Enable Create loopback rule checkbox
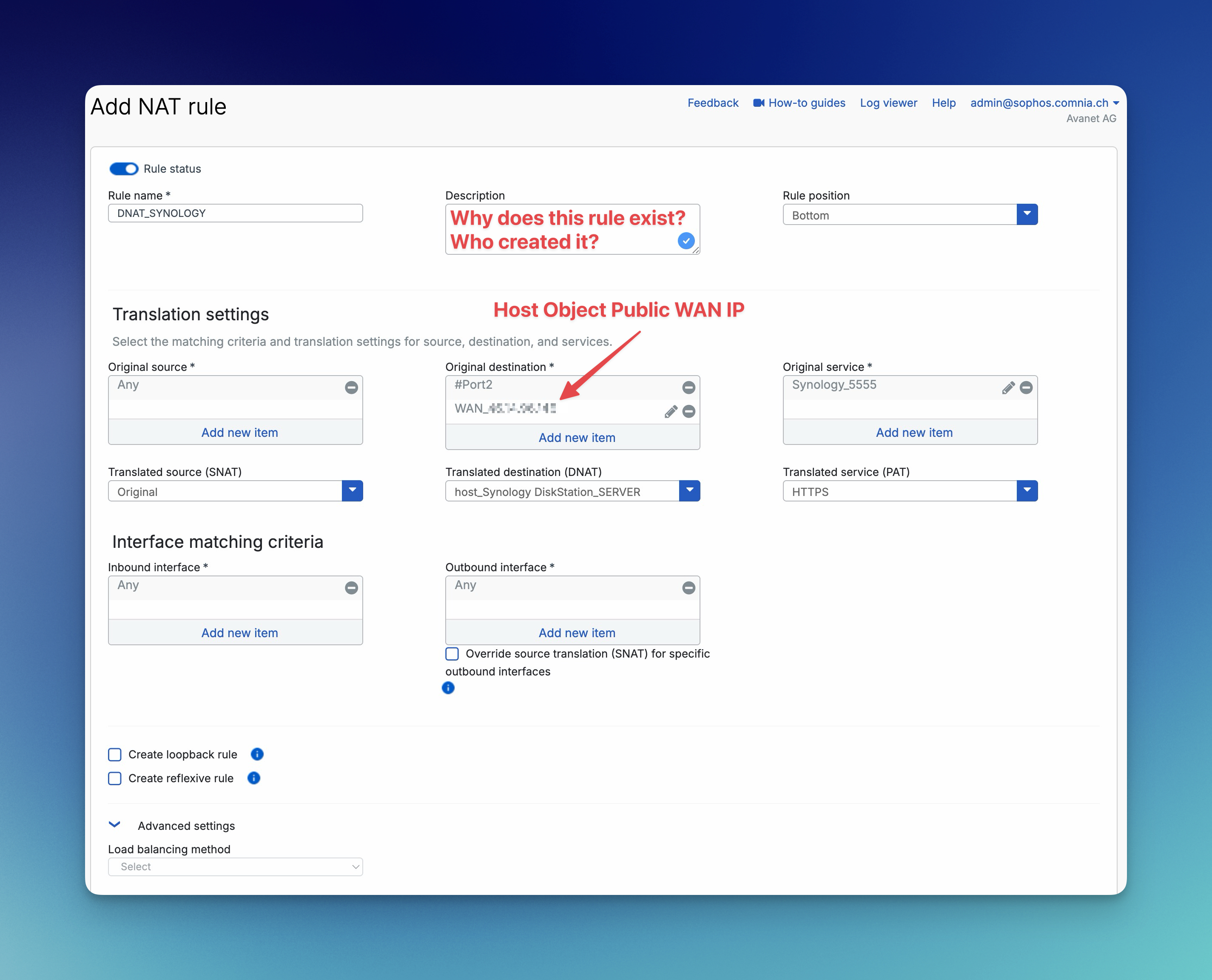1212x980 pixels. (x=114, y=755)
